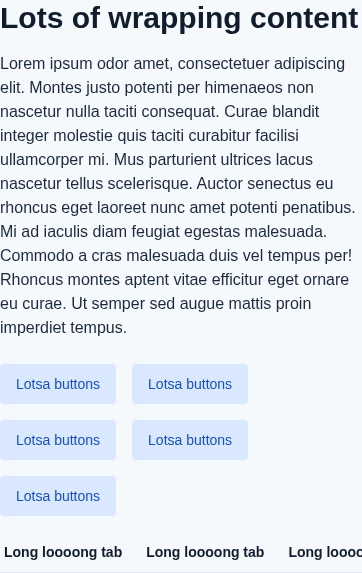Screen dimensions: 362x573
Task: Click the Lots of wrapping content heading
Action: (x=179, y=18)
